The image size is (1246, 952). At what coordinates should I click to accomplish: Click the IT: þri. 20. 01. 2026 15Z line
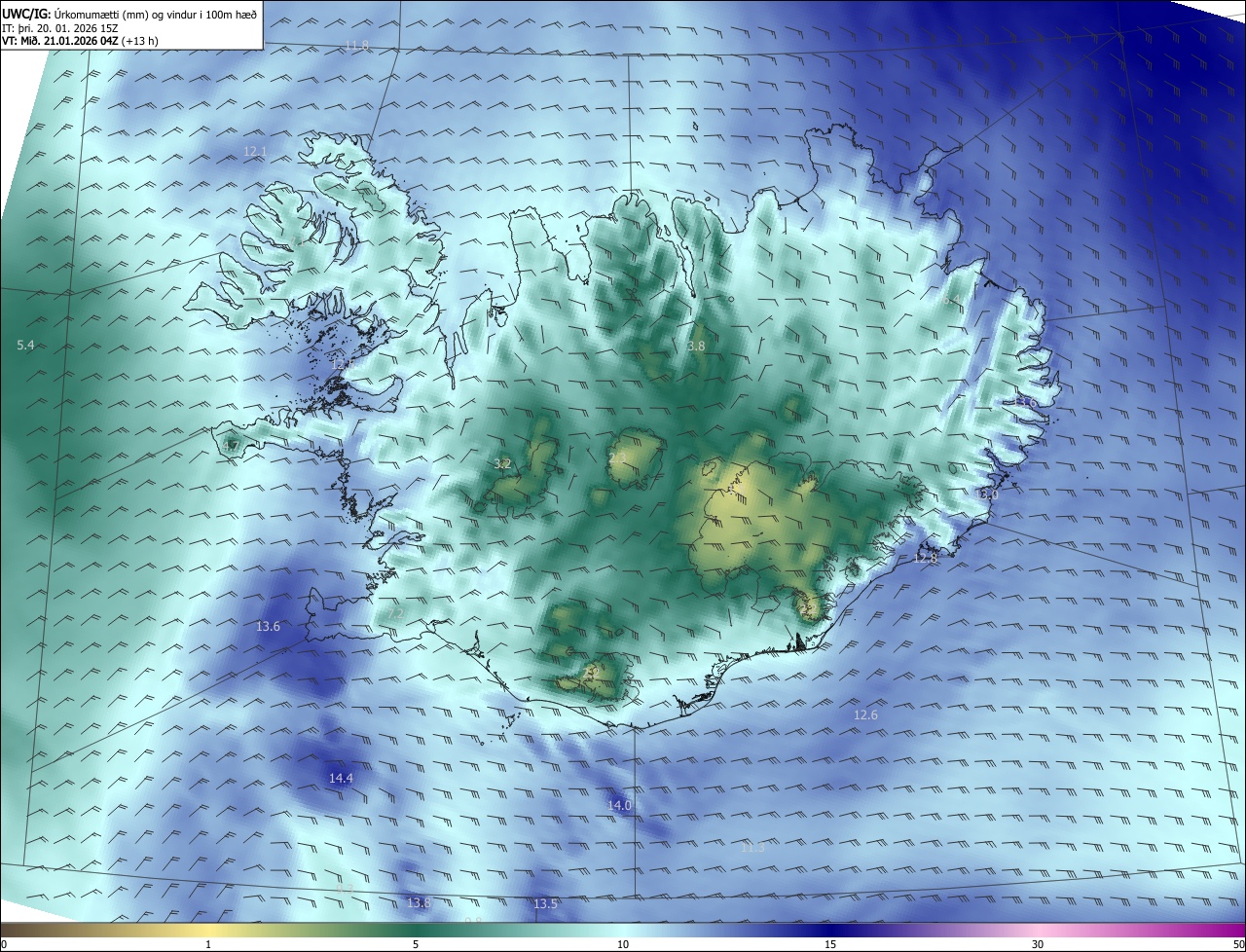61,28
